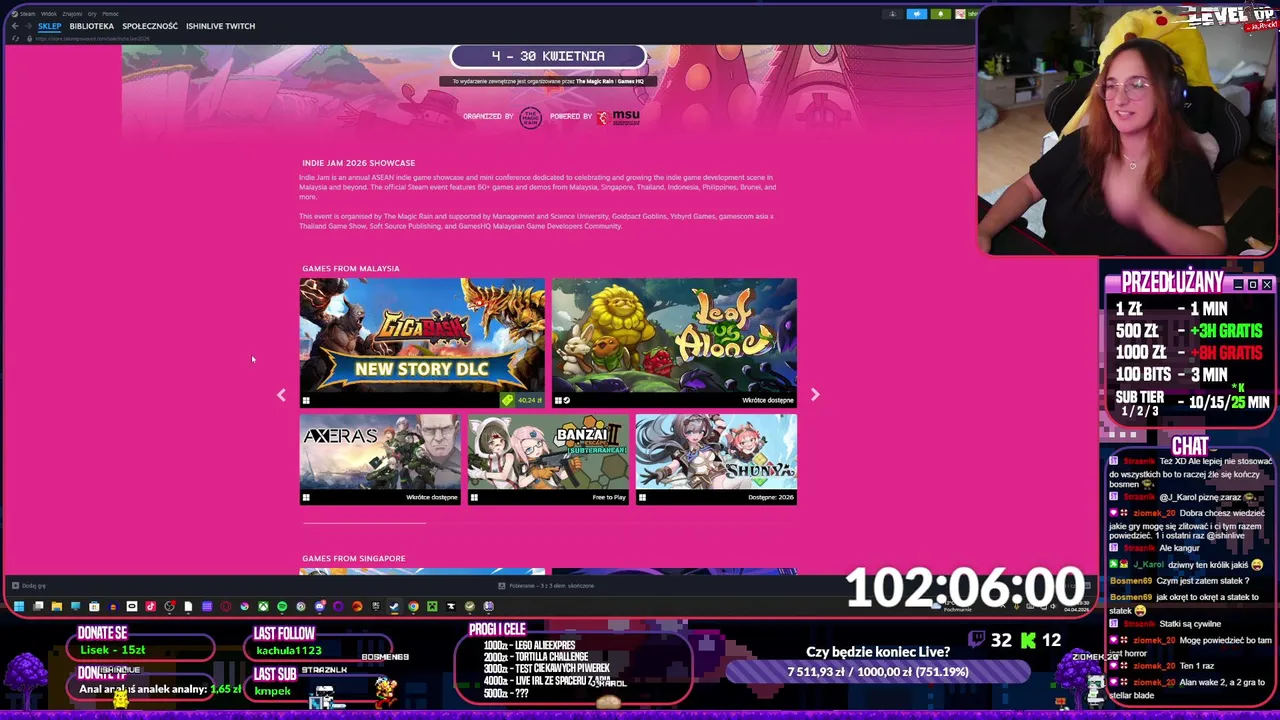
Task: Switch to Steam on the taskbar
Action: point(394,606)
